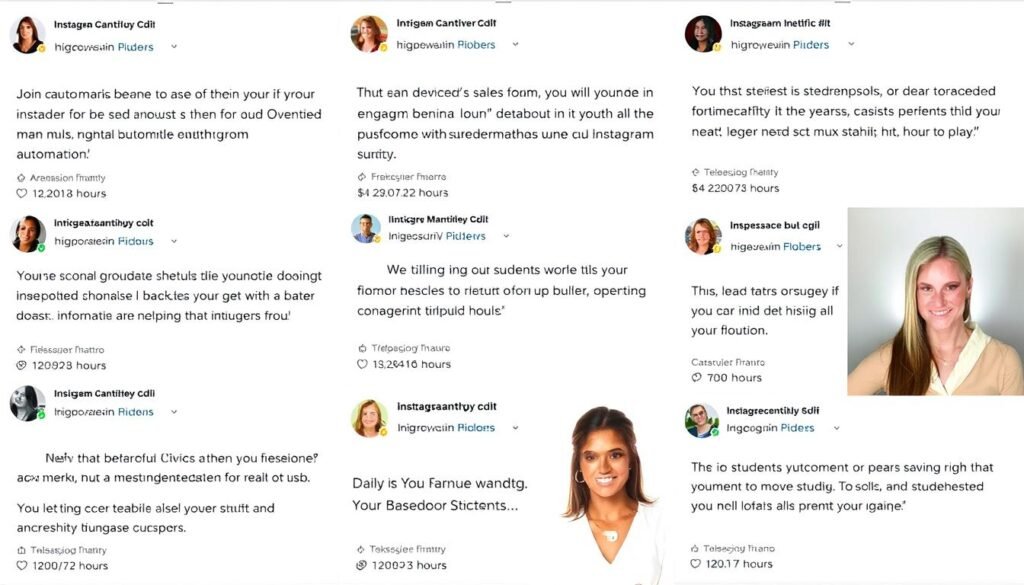The height and width of the screenshot is (585, 1024).
Task: Expand the chevron beside "IngesuriV Pidiers"
Action: 506,236
